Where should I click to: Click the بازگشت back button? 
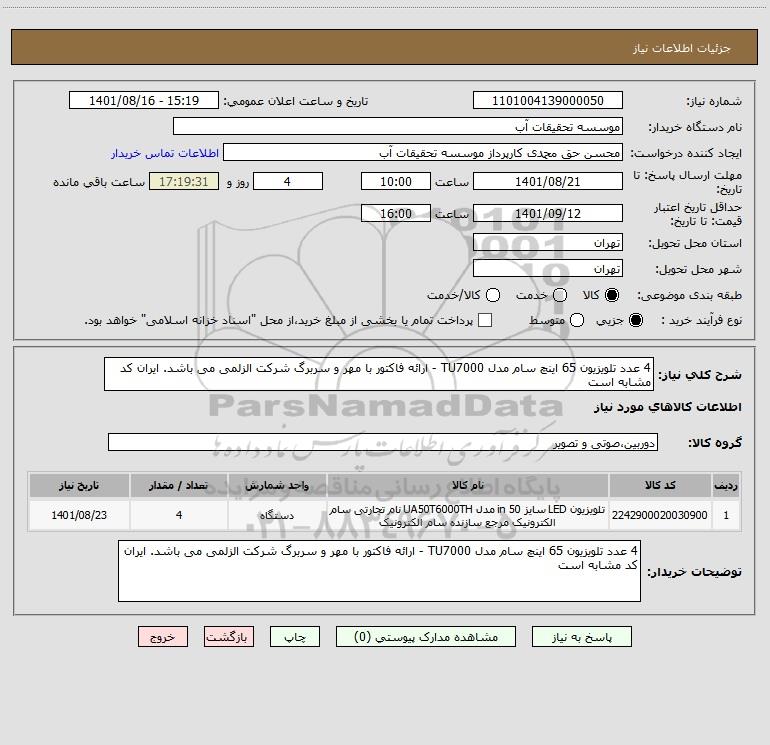(x=229, y=637)
